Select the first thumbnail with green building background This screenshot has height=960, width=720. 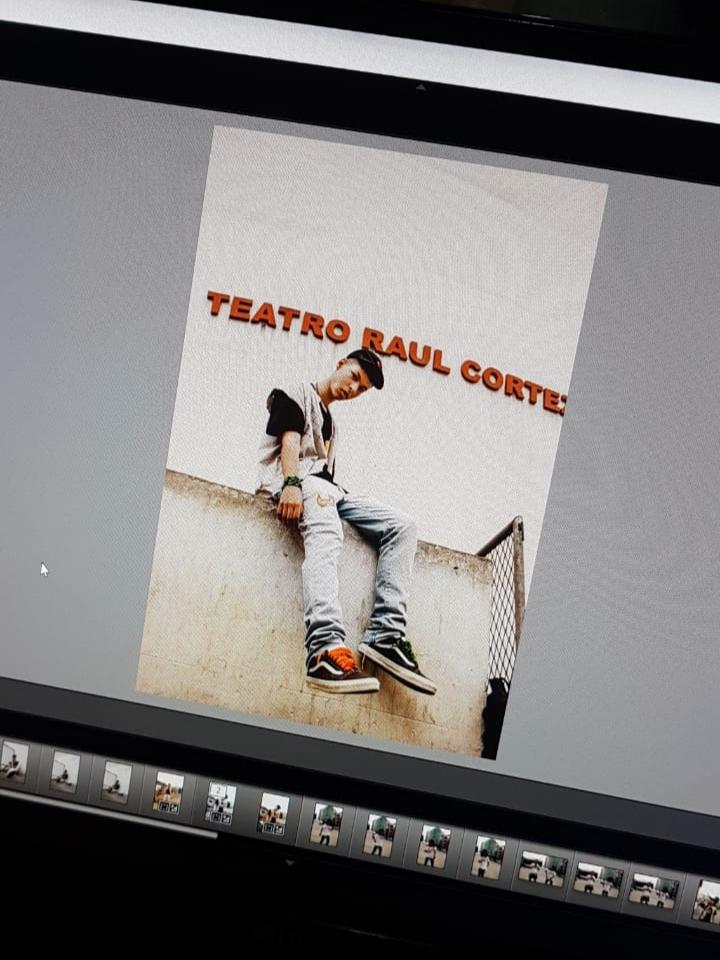pos(326,824)
